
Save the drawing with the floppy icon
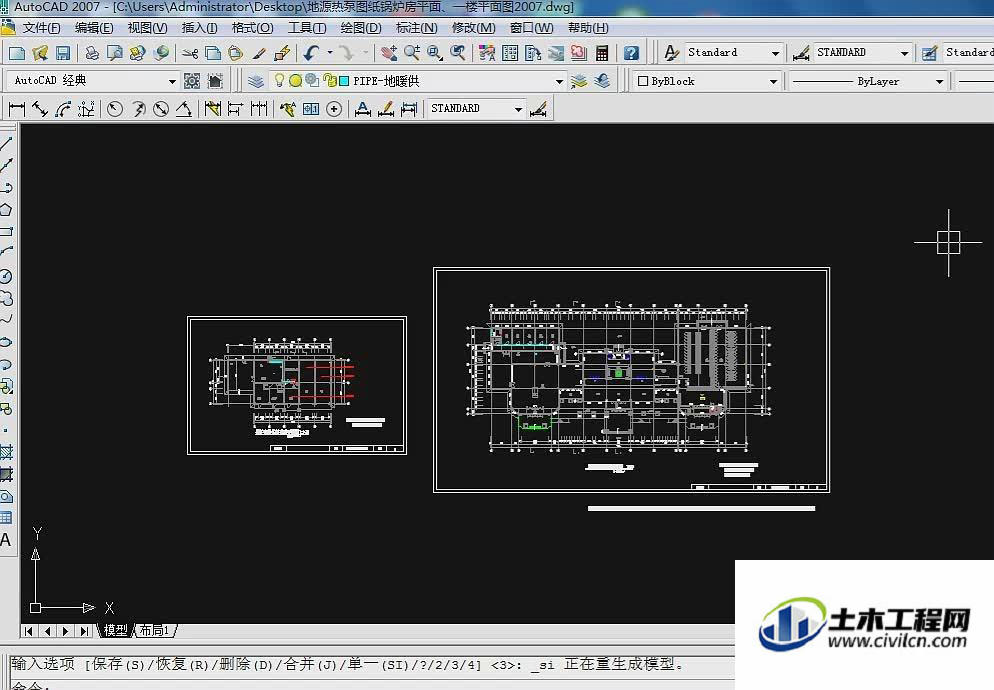coord(63,53)
